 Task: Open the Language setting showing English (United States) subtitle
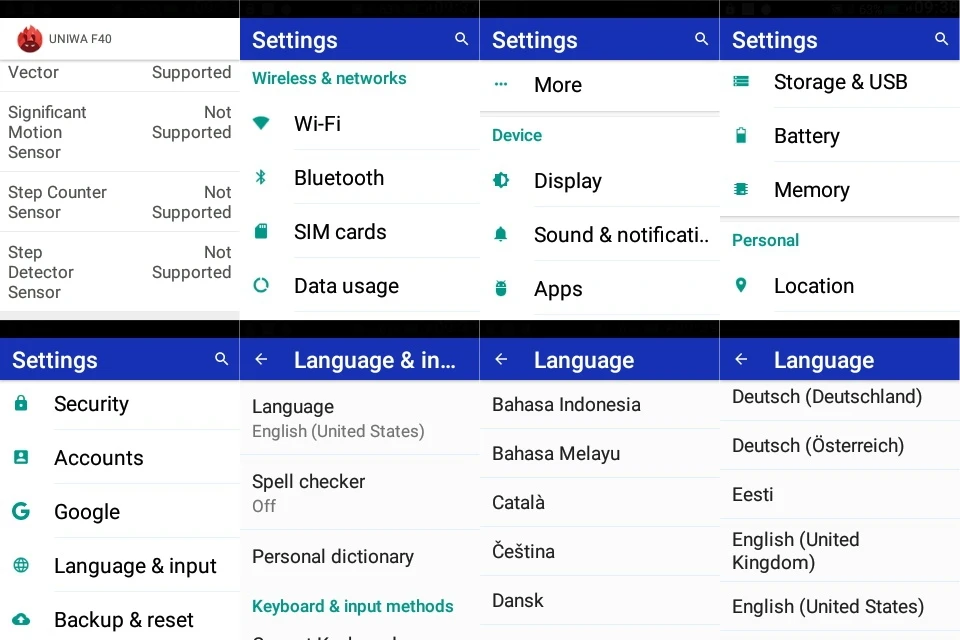point(359,418)
